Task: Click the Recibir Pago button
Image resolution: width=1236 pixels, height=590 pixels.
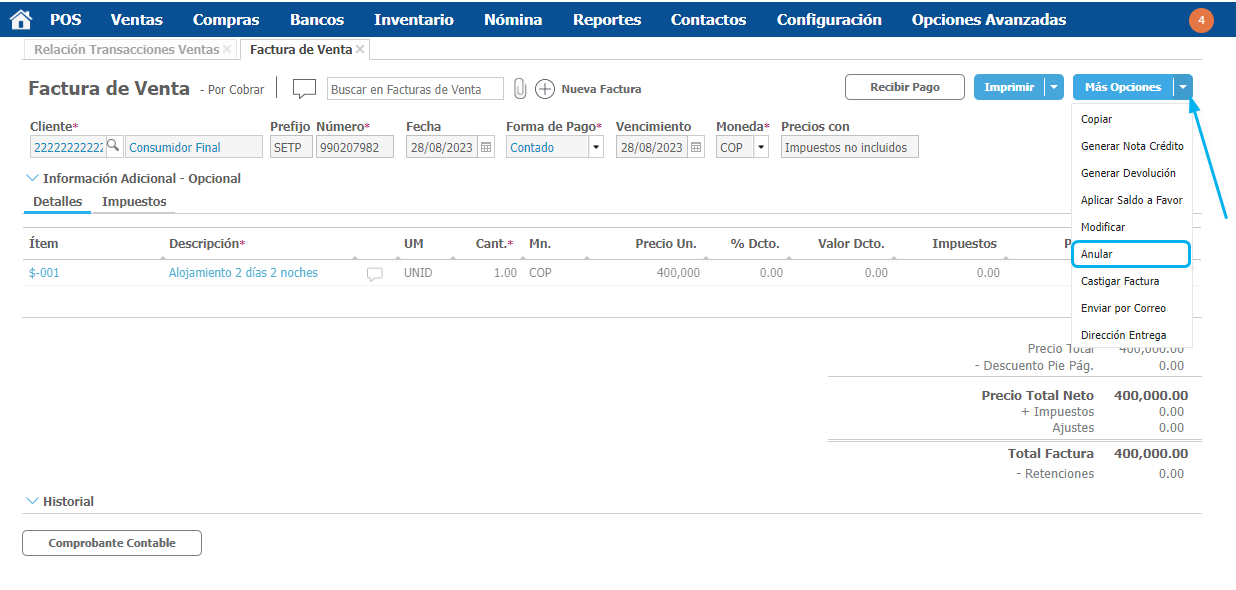Action: tap(905, 87)
